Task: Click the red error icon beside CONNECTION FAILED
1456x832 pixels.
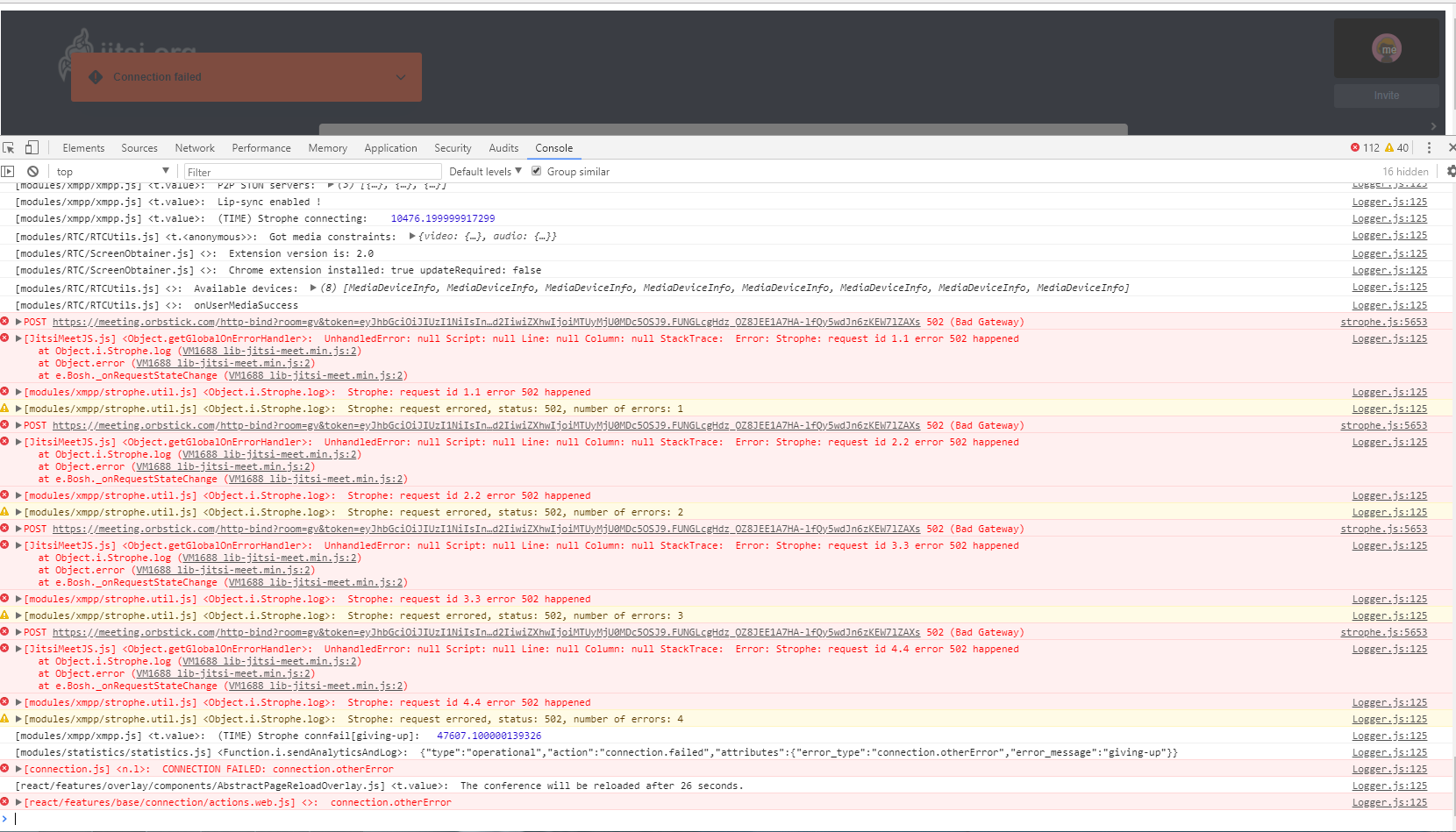Action: pyautogui.click(x=4, y=769)
